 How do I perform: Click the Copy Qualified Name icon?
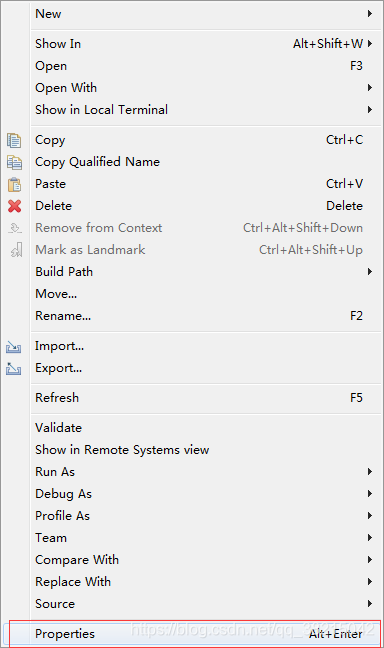pyautogui.click(x=14, y=162)
